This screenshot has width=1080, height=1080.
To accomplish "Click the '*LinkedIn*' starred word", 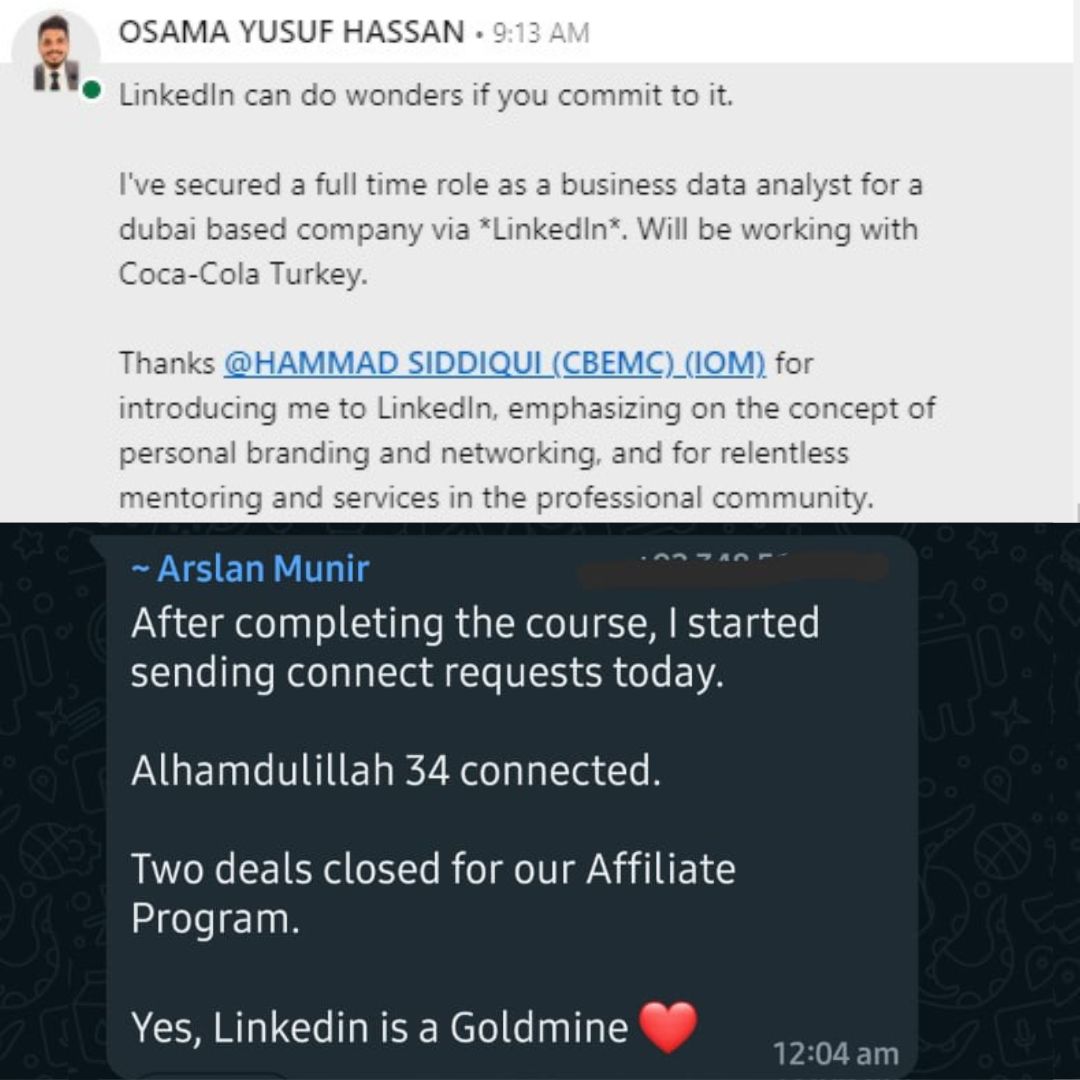I will tap(551, 229).
